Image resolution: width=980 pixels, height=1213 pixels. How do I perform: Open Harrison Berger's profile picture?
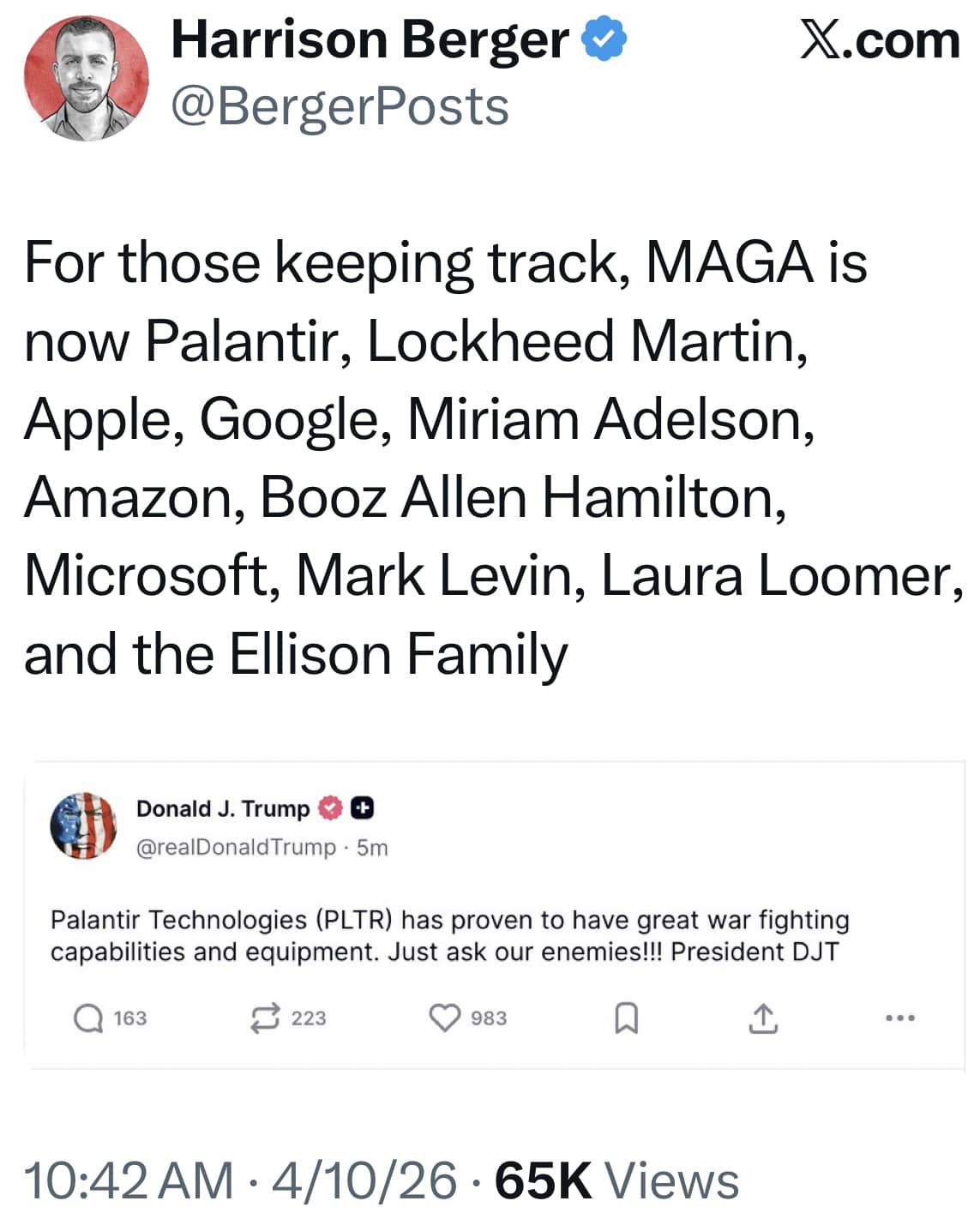click(86, 79)
